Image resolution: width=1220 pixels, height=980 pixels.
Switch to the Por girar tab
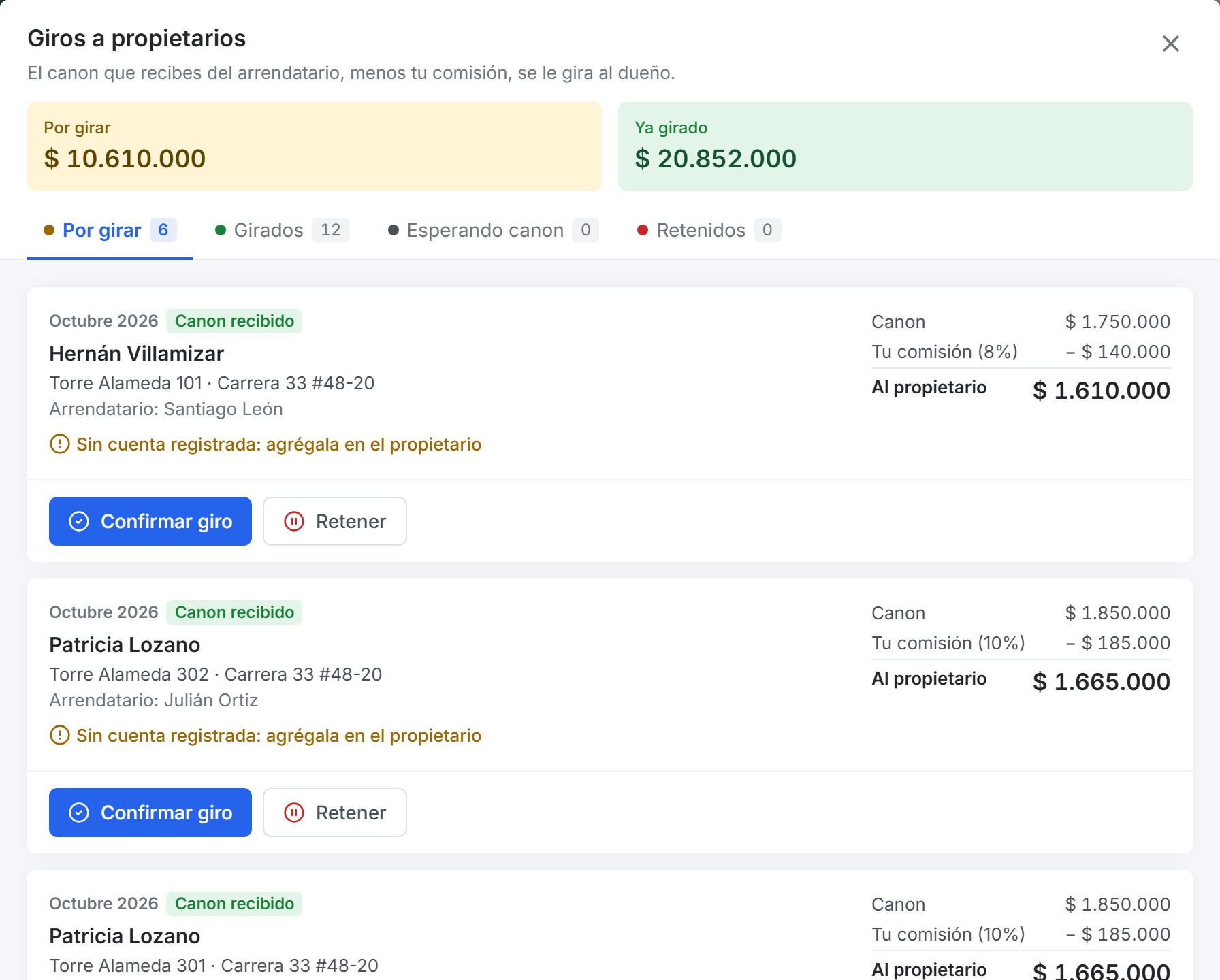[110, 230]
